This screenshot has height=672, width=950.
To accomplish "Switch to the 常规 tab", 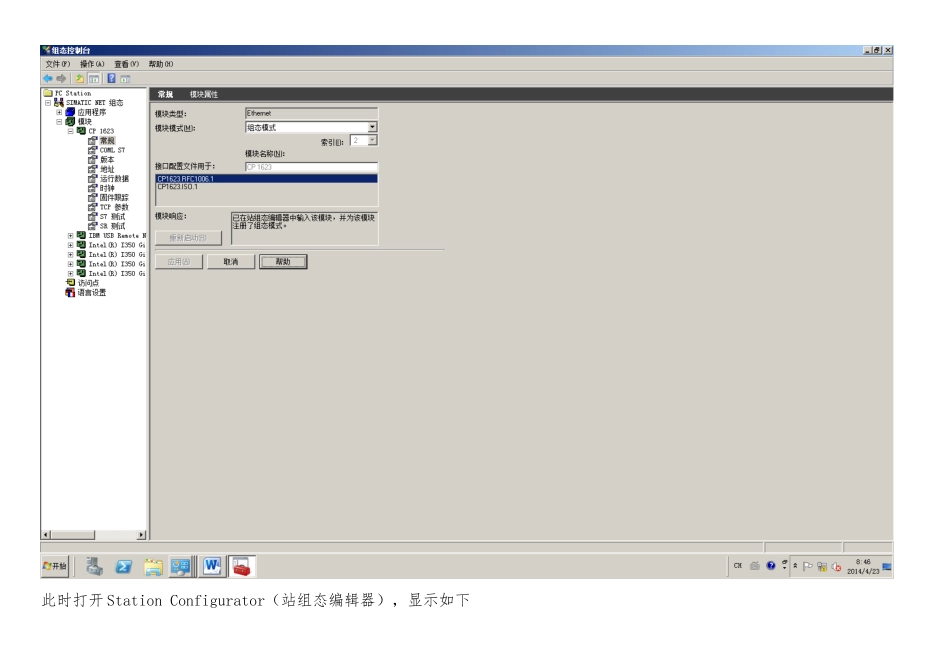I will 165,94.
